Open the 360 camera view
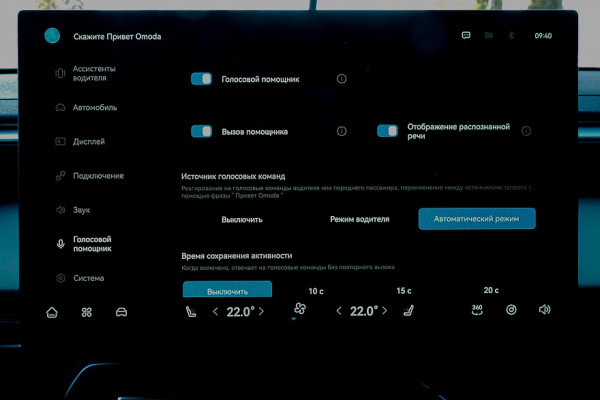The image size is (600, 400). tap(477, 310)
